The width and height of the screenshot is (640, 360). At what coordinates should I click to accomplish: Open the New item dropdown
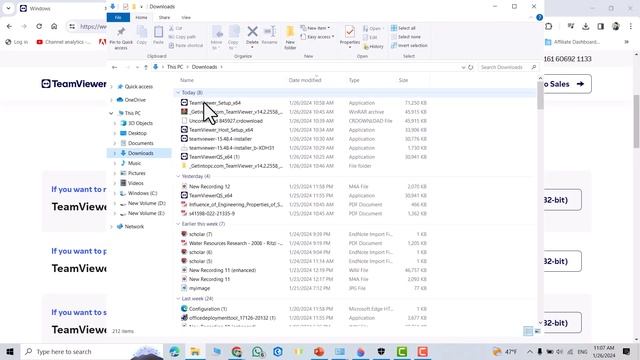316,28
